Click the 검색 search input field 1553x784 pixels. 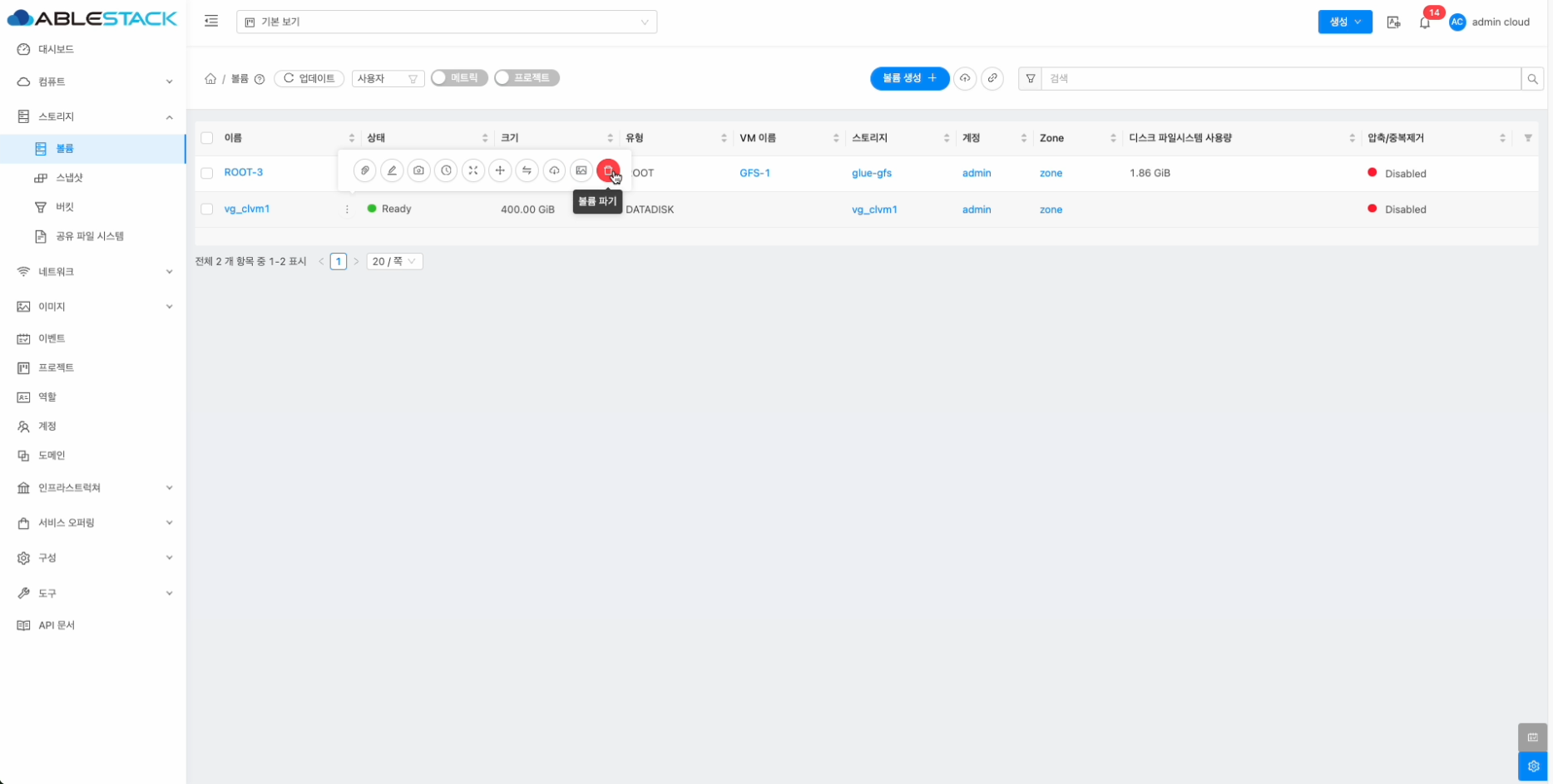1279,79
